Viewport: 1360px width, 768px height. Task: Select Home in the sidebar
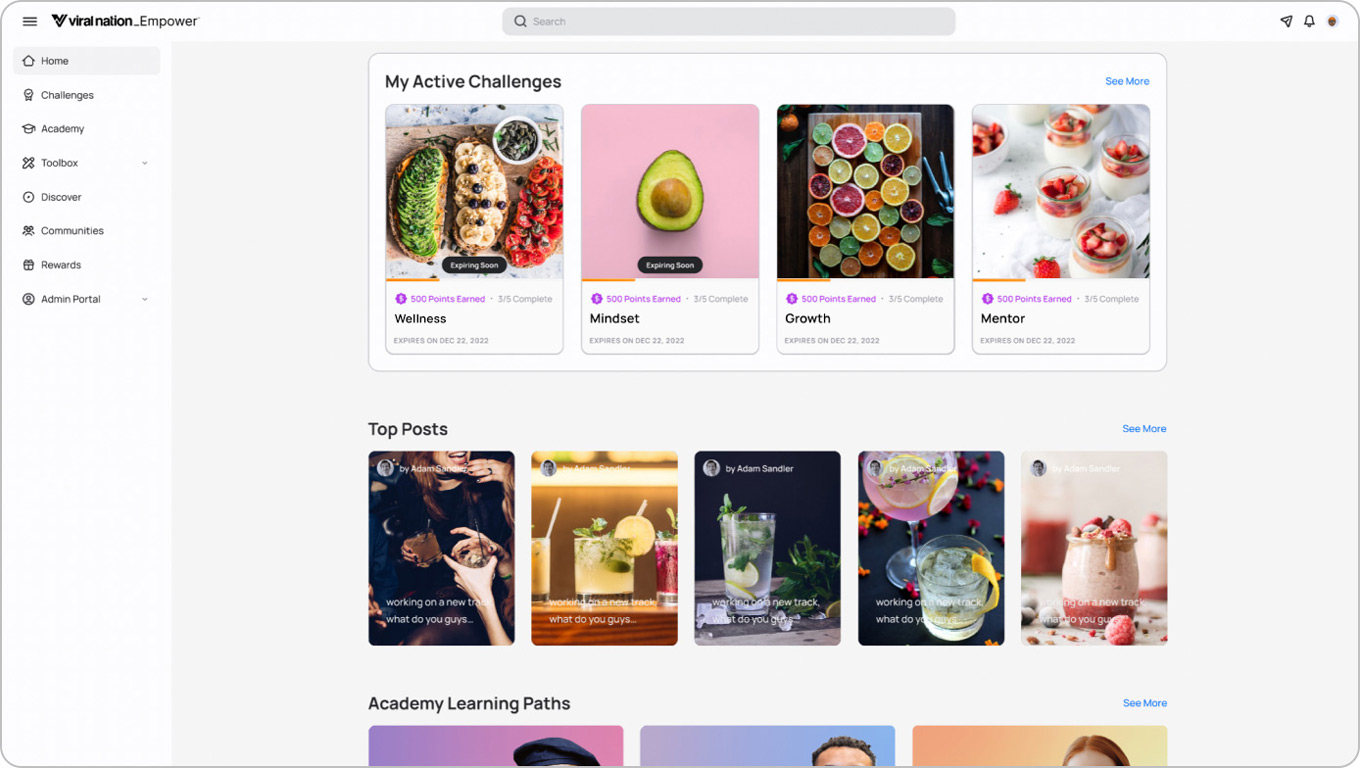pos(87,61)
